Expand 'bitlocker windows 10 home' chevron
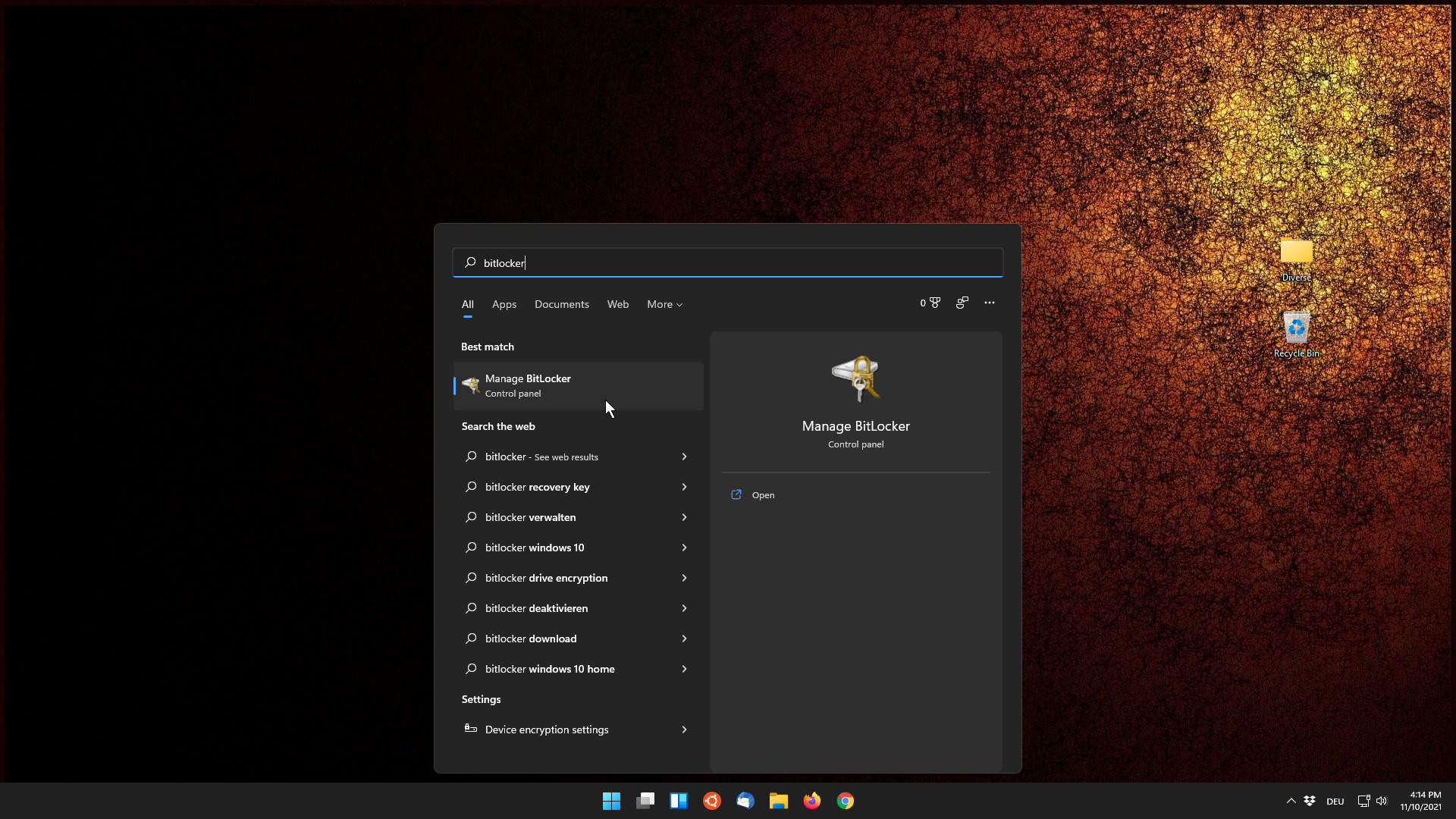Viewport: 1456px width, 819px height. pyautogui.click(x=684, y=669)
